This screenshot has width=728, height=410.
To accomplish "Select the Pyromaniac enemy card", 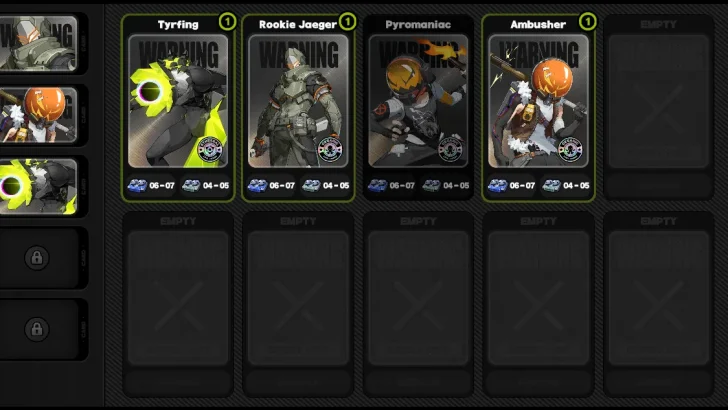I will coord(418,108).
